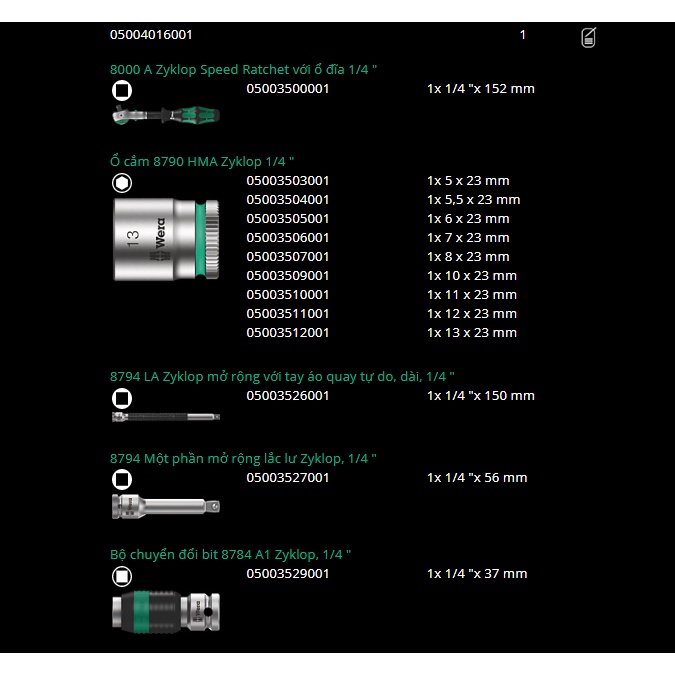
Task: Click the hexagon icon under 8790 HMA heading
Action: tap(121, 182)
